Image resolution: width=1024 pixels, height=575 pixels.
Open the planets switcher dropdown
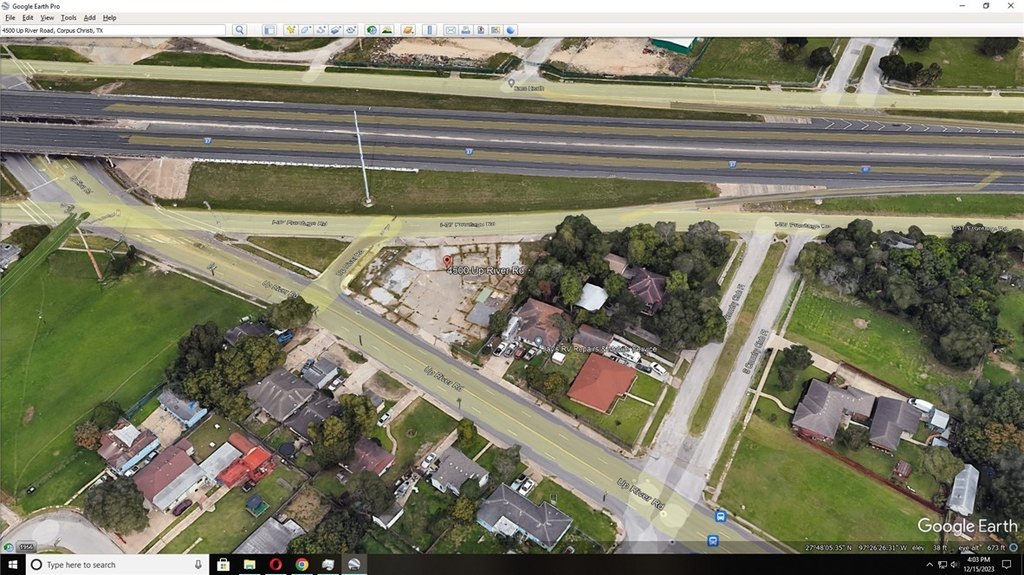click(x=409, y=30)
